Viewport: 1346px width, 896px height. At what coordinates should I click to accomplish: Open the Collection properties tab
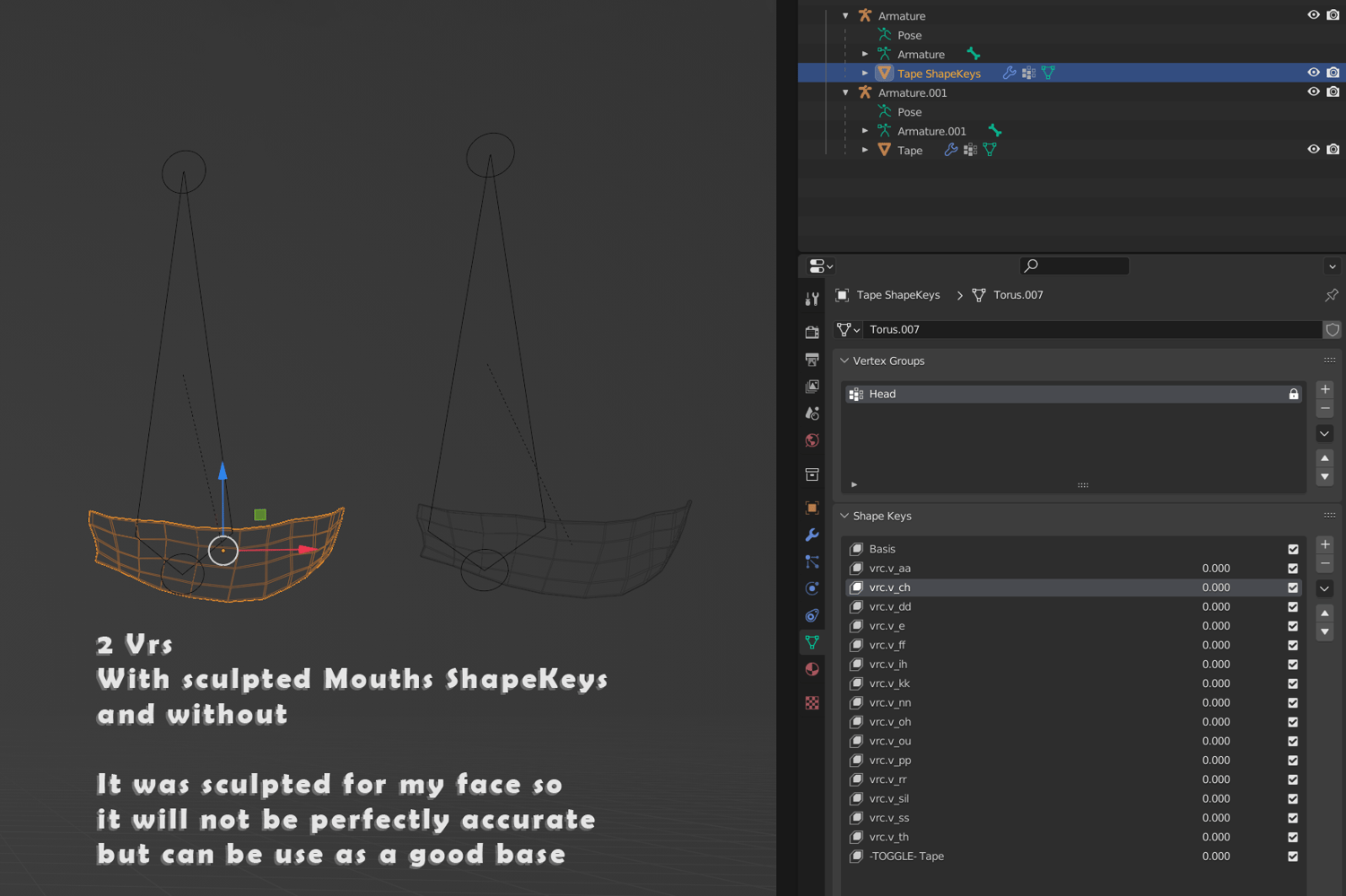pos(812,474)
